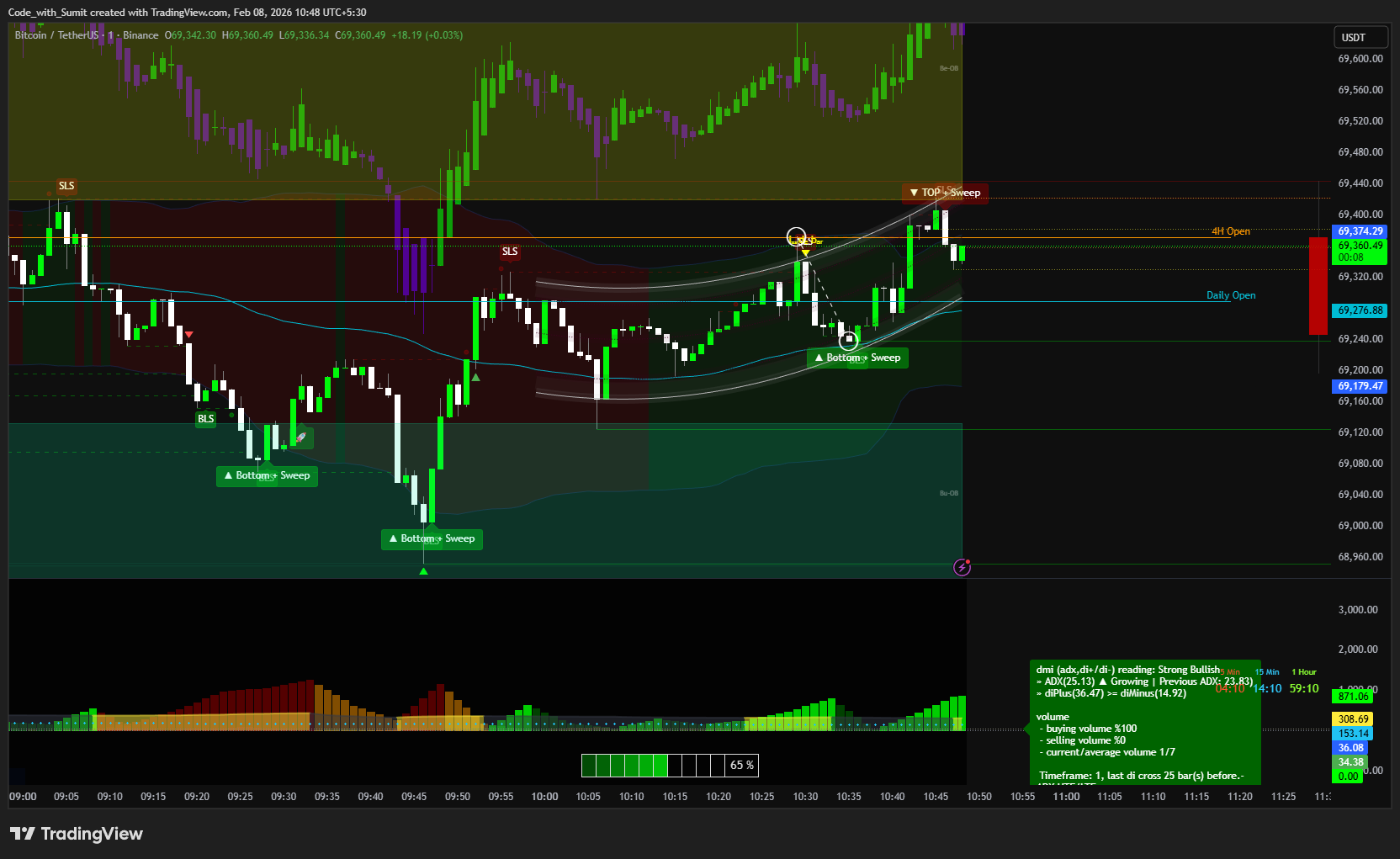
Task: Click the purple lightning bolt icon
Action: coord(962,568)
